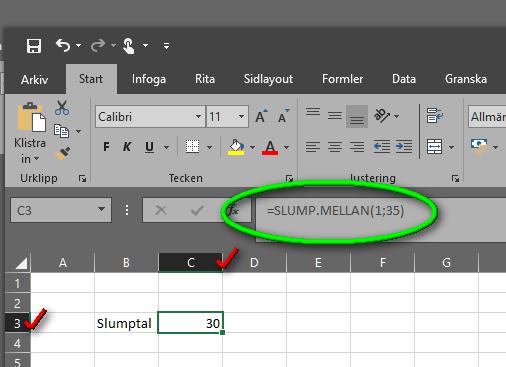Increase the cell indent
506x367 pixels.
coord(404,147)
